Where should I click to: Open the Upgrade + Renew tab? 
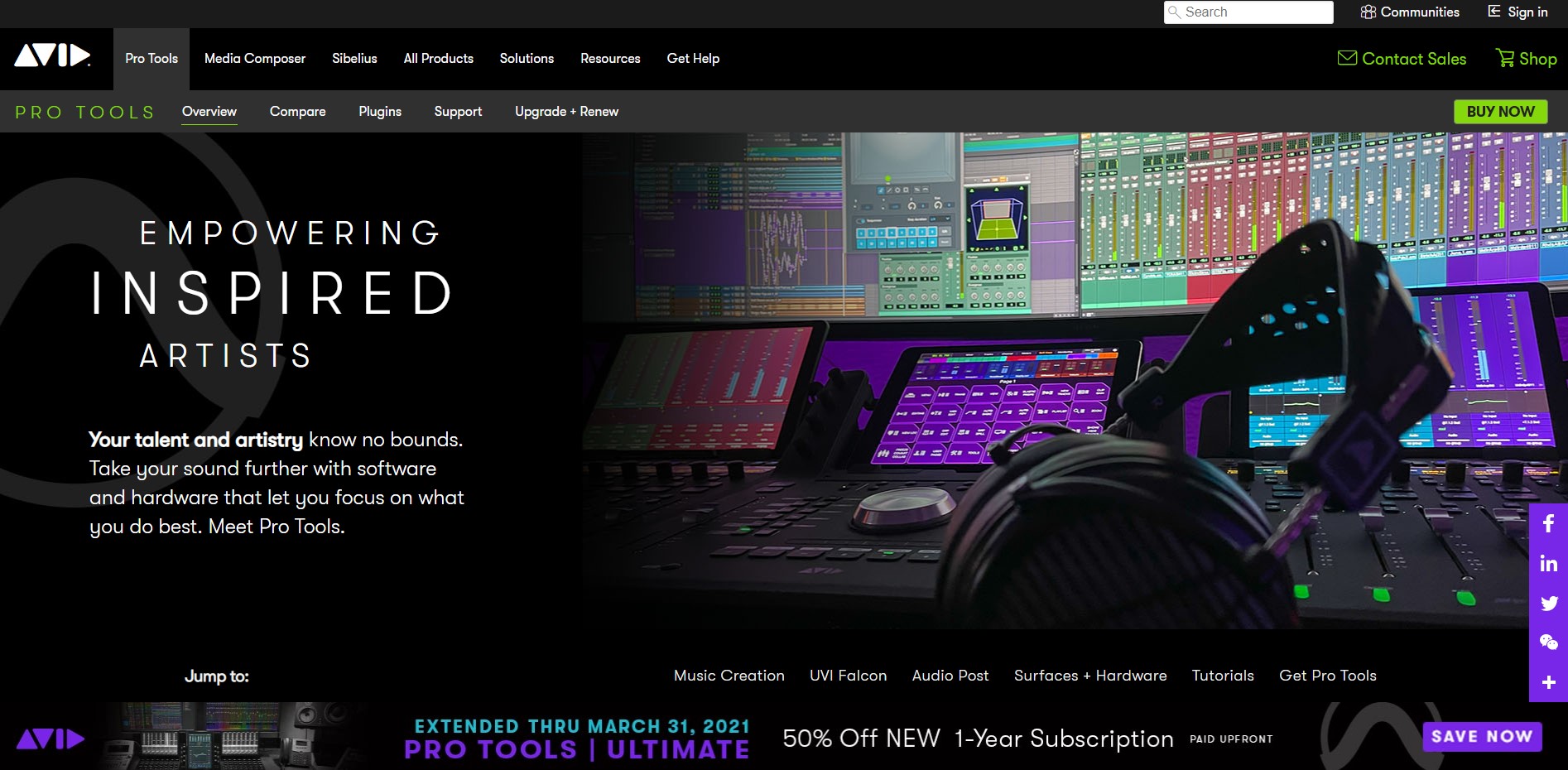point(566,112)
